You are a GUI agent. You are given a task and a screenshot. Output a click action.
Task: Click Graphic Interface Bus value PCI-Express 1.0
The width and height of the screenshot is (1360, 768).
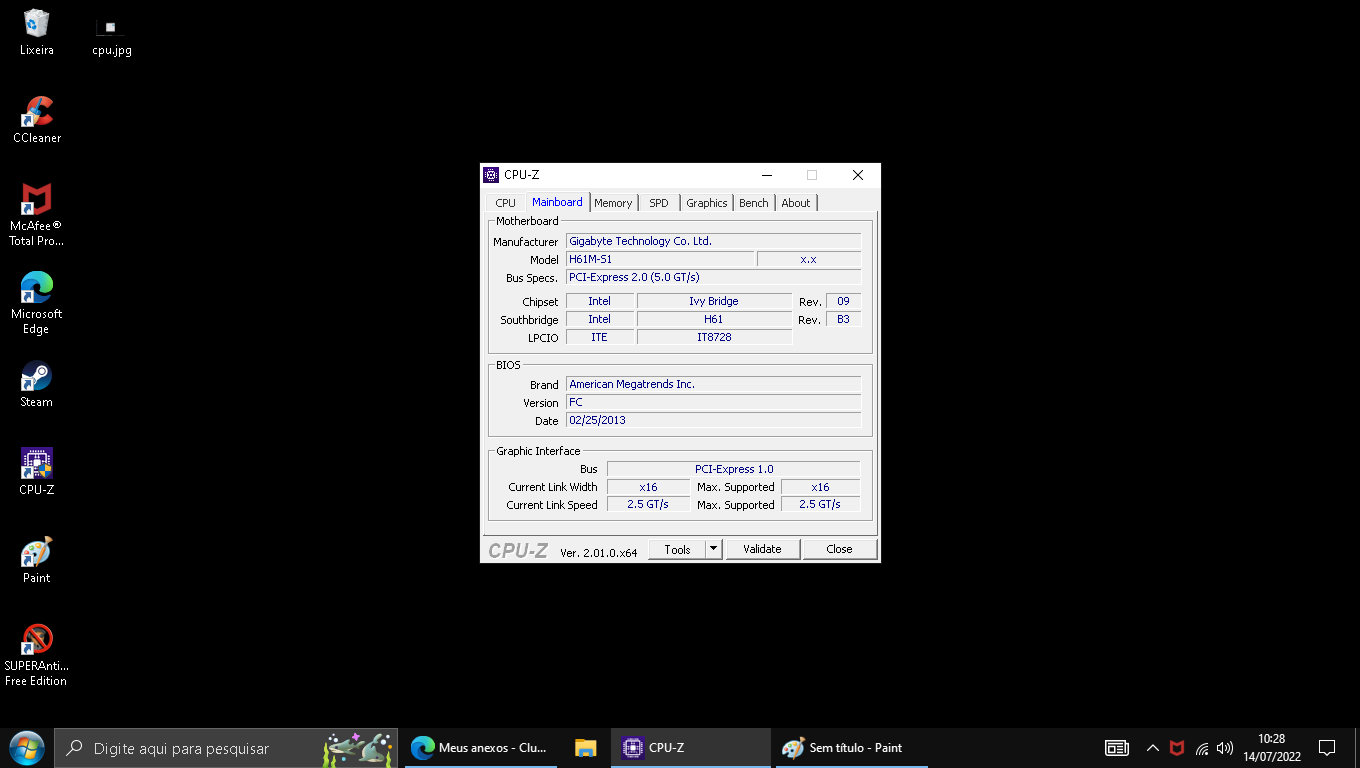pyautogui.click(x=734, y=469)
